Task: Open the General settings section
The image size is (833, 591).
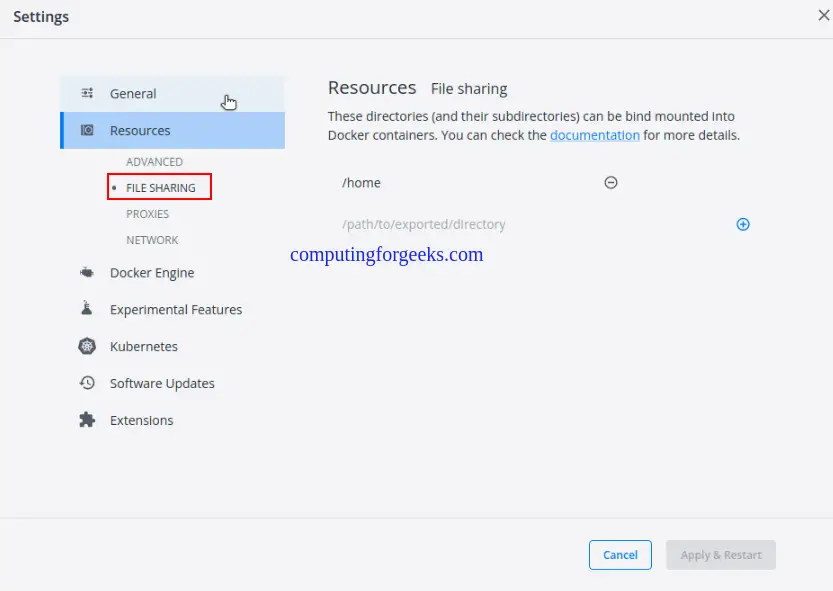Action: (173, 94)
